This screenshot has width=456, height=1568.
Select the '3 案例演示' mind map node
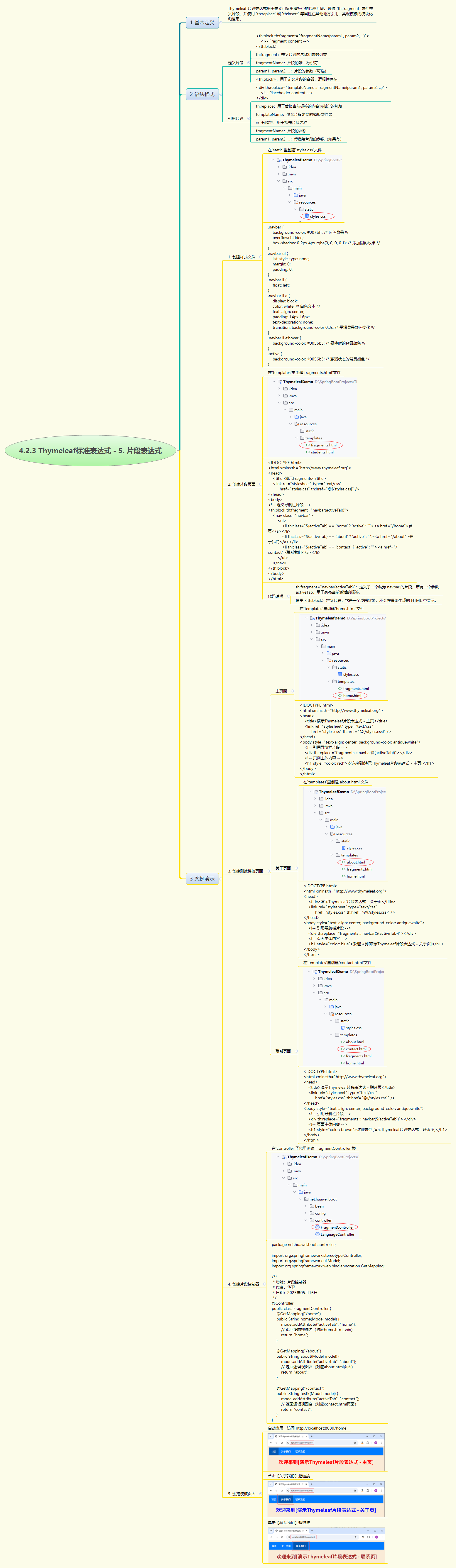click(202, 879)
